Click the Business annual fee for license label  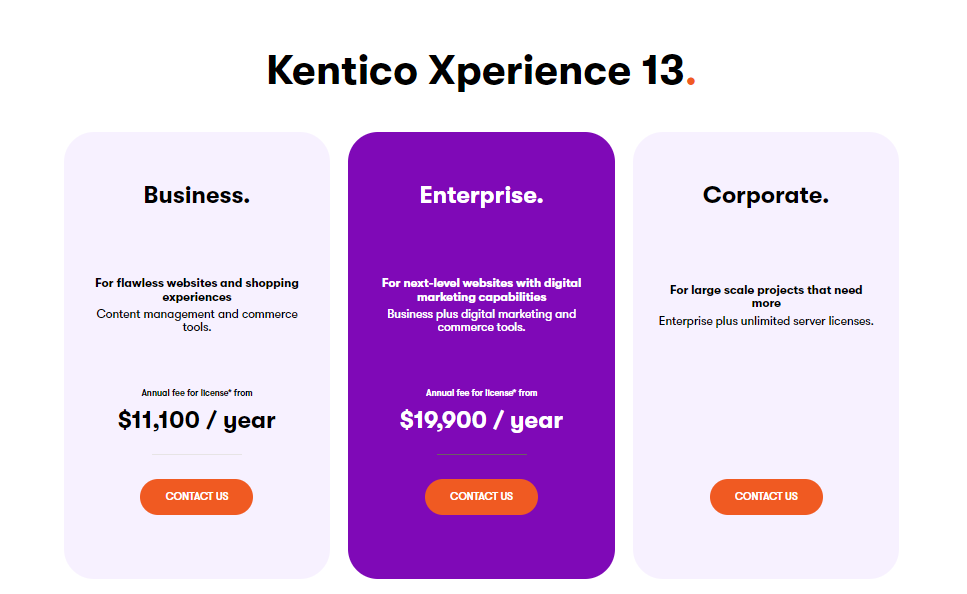click(196, 392)
